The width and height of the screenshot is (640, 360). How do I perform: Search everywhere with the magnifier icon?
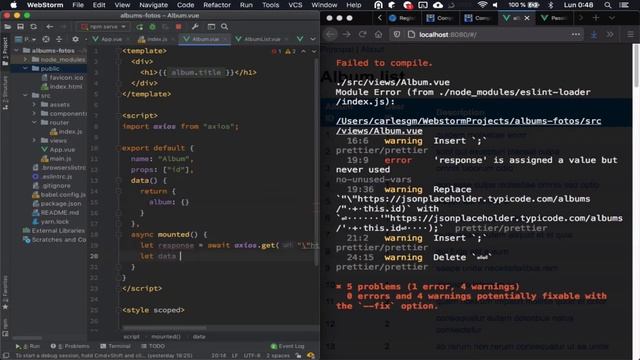224,27
